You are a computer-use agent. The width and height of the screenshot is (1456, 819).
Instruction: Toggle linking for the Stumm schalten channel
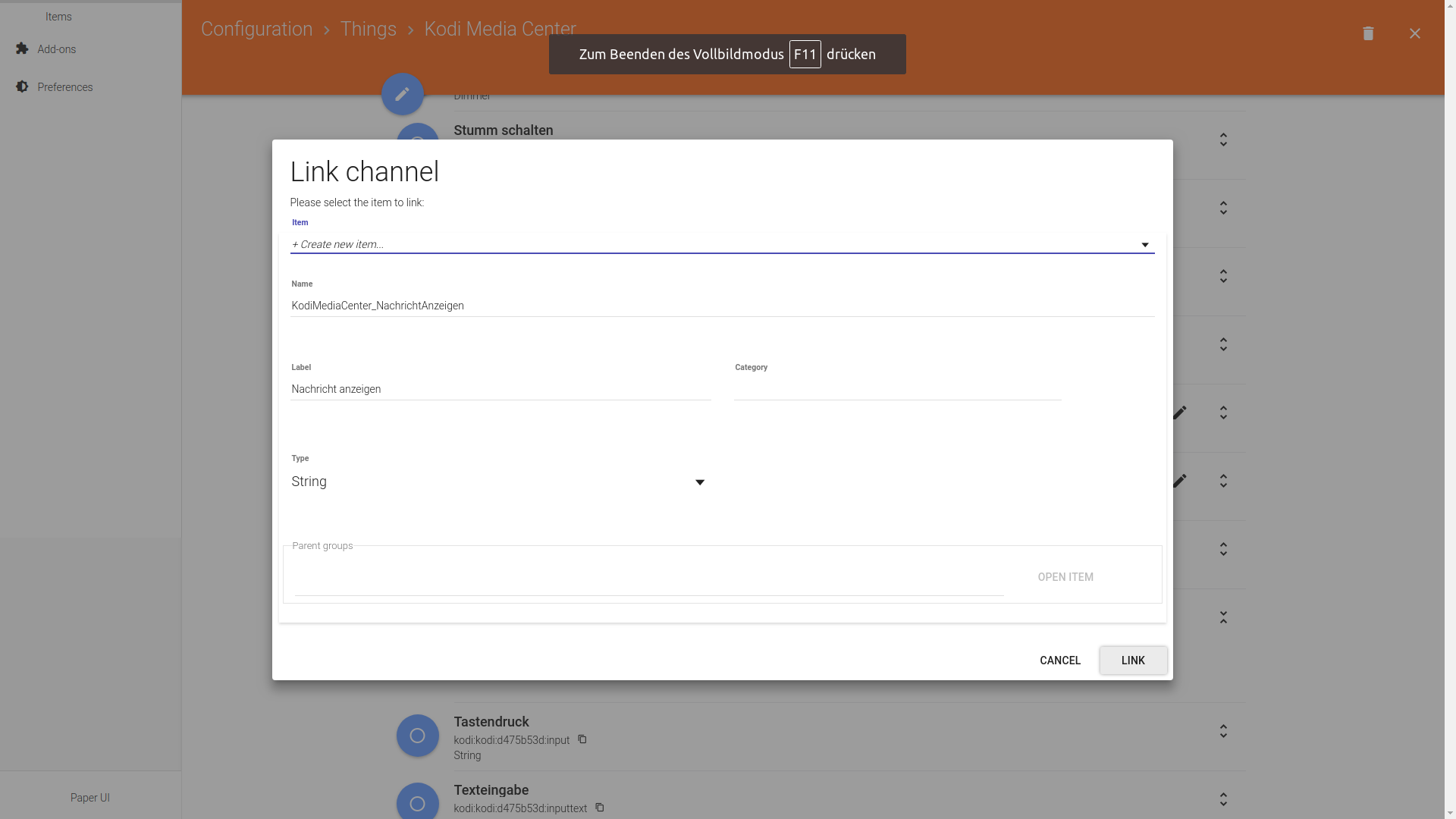[x=1223, y=140]
